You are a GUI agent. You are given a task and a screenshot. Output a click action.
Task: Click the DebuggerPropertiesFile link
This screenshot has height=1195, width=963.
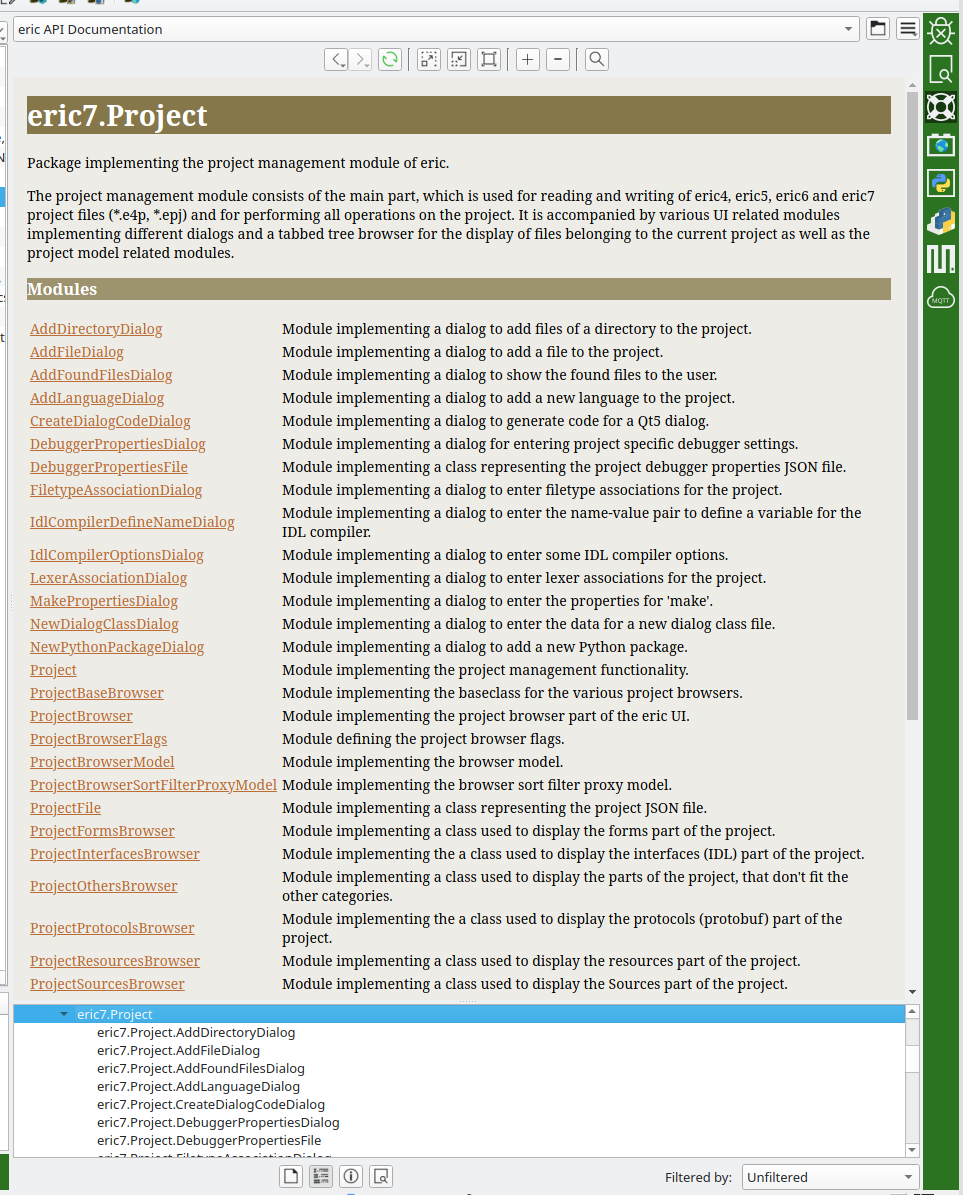(109, 467)
